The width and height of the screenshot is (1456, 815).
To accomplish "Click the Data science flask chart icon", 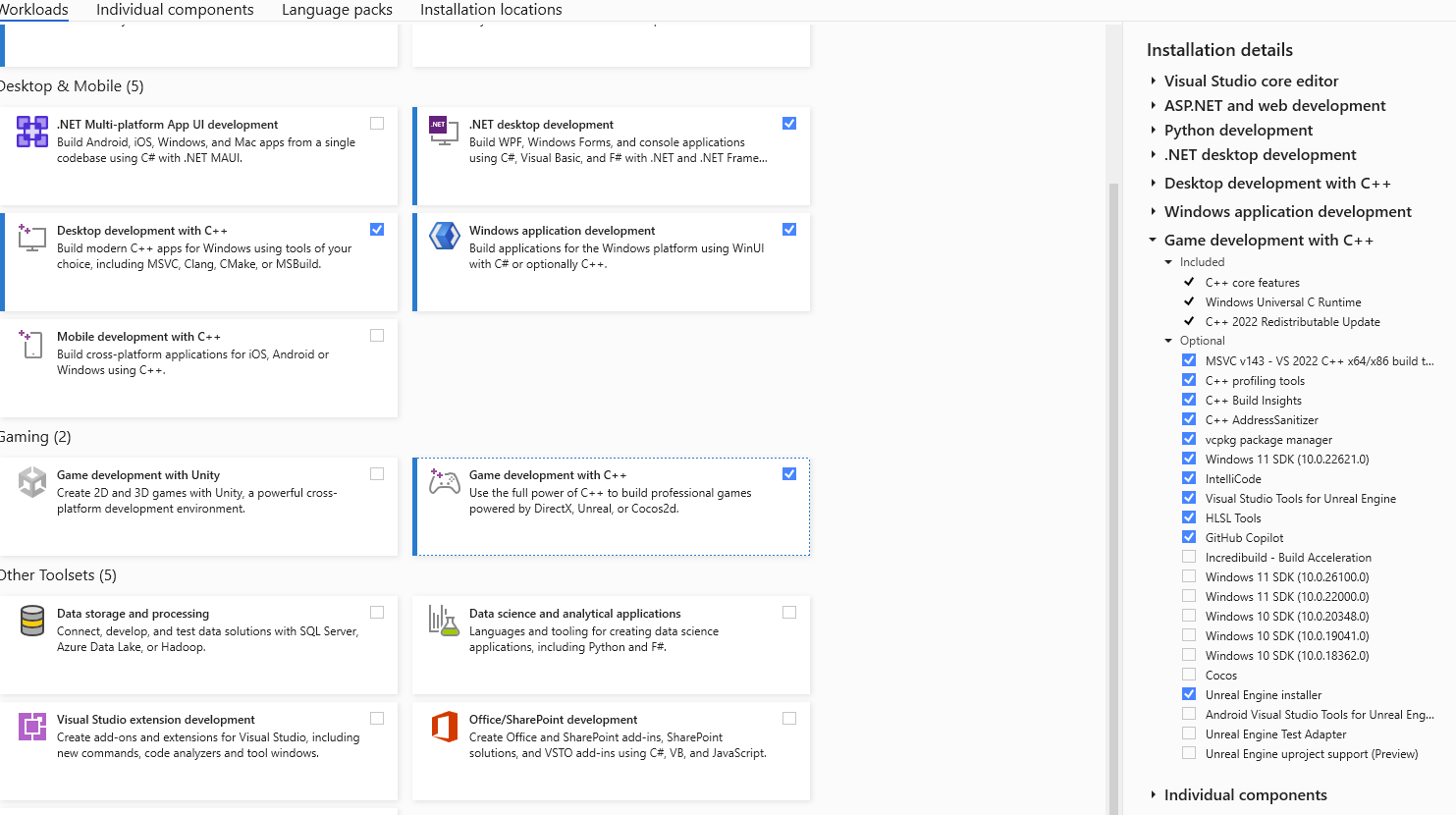I will click(x=444, y=621).
